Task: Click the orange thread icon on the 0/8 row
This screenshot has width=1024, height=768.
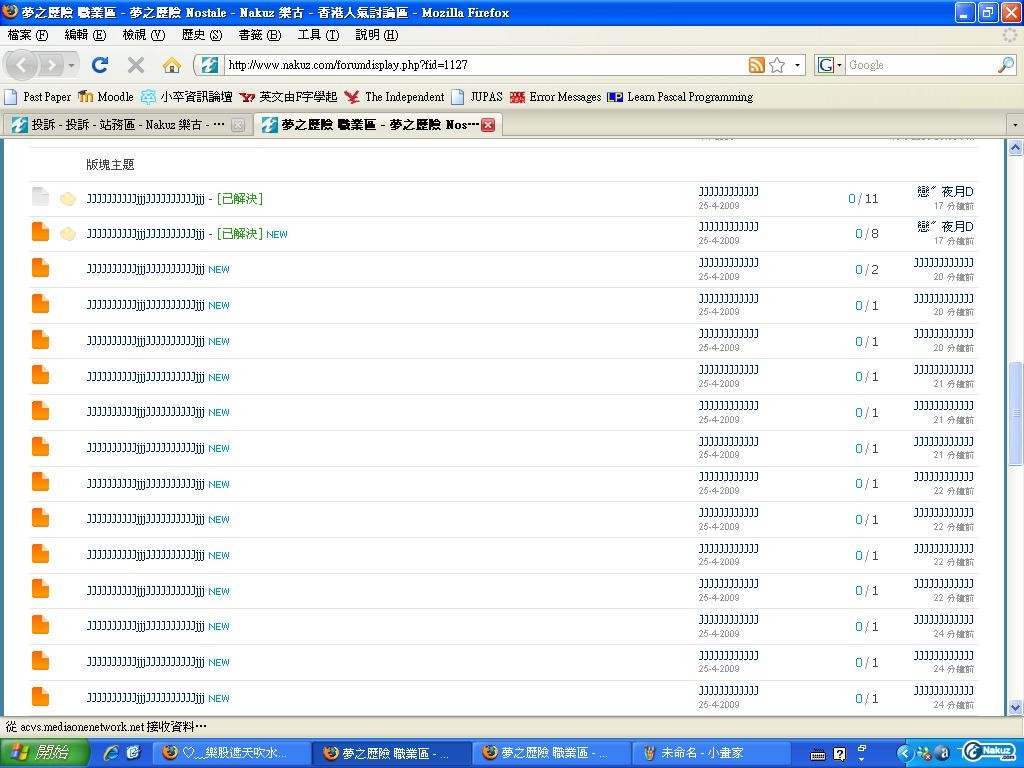Action: (40, 232)
